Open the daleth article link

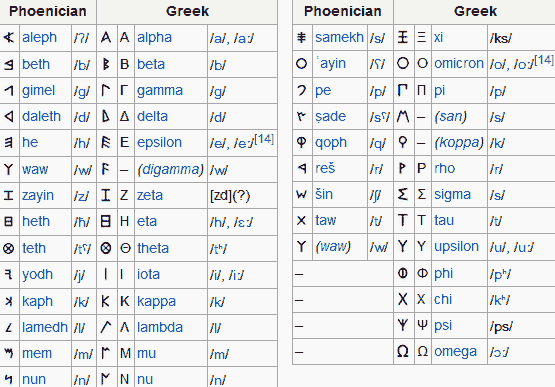coord(41,116)
